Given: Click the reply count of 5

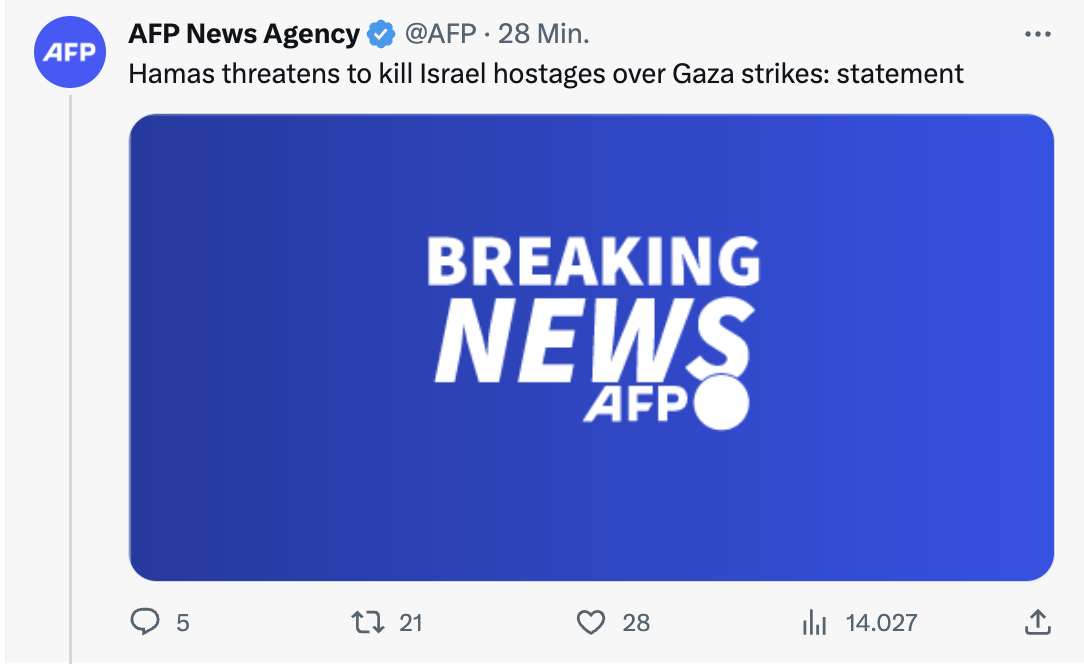Looking at the screenshot, I should 182,623.
